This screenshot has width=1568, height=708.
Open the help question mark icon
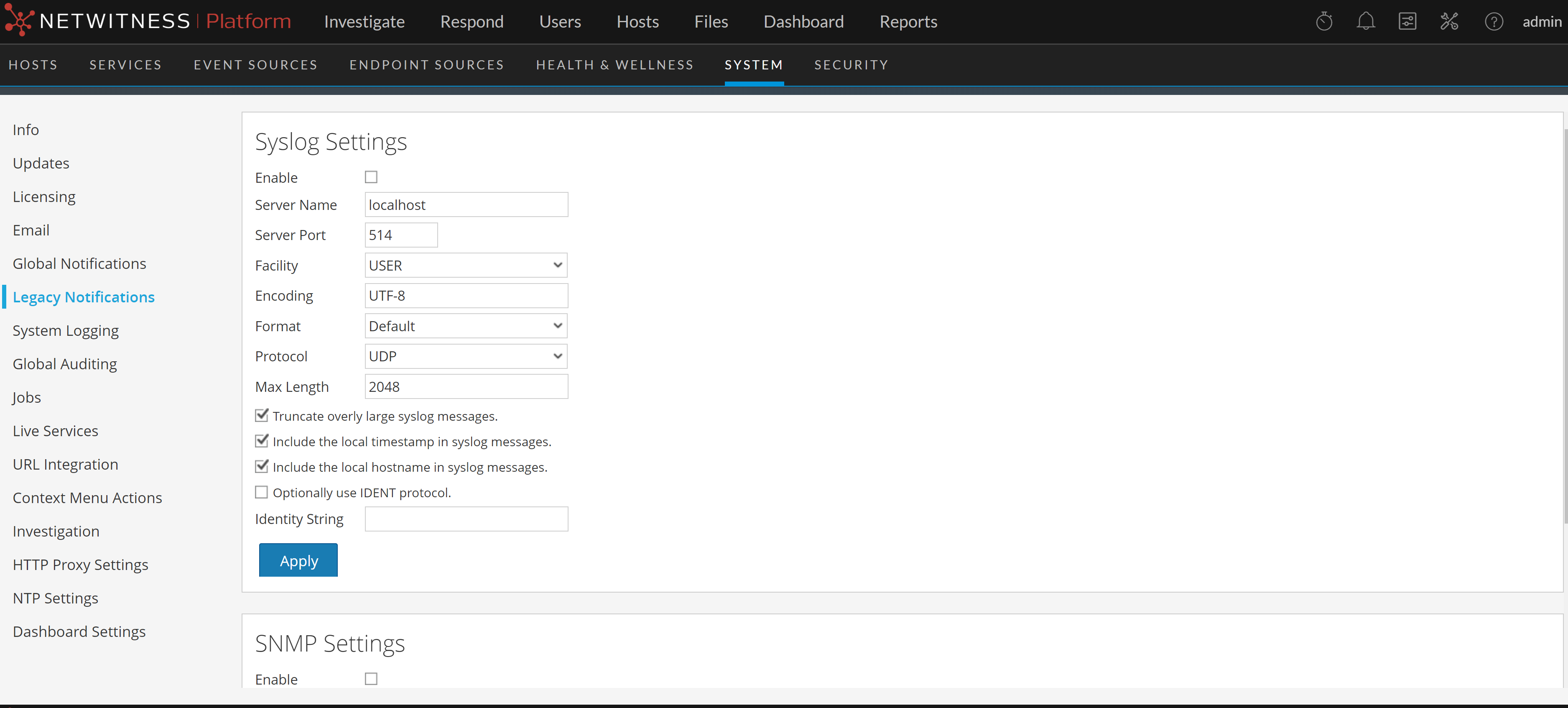point(1494,22)
